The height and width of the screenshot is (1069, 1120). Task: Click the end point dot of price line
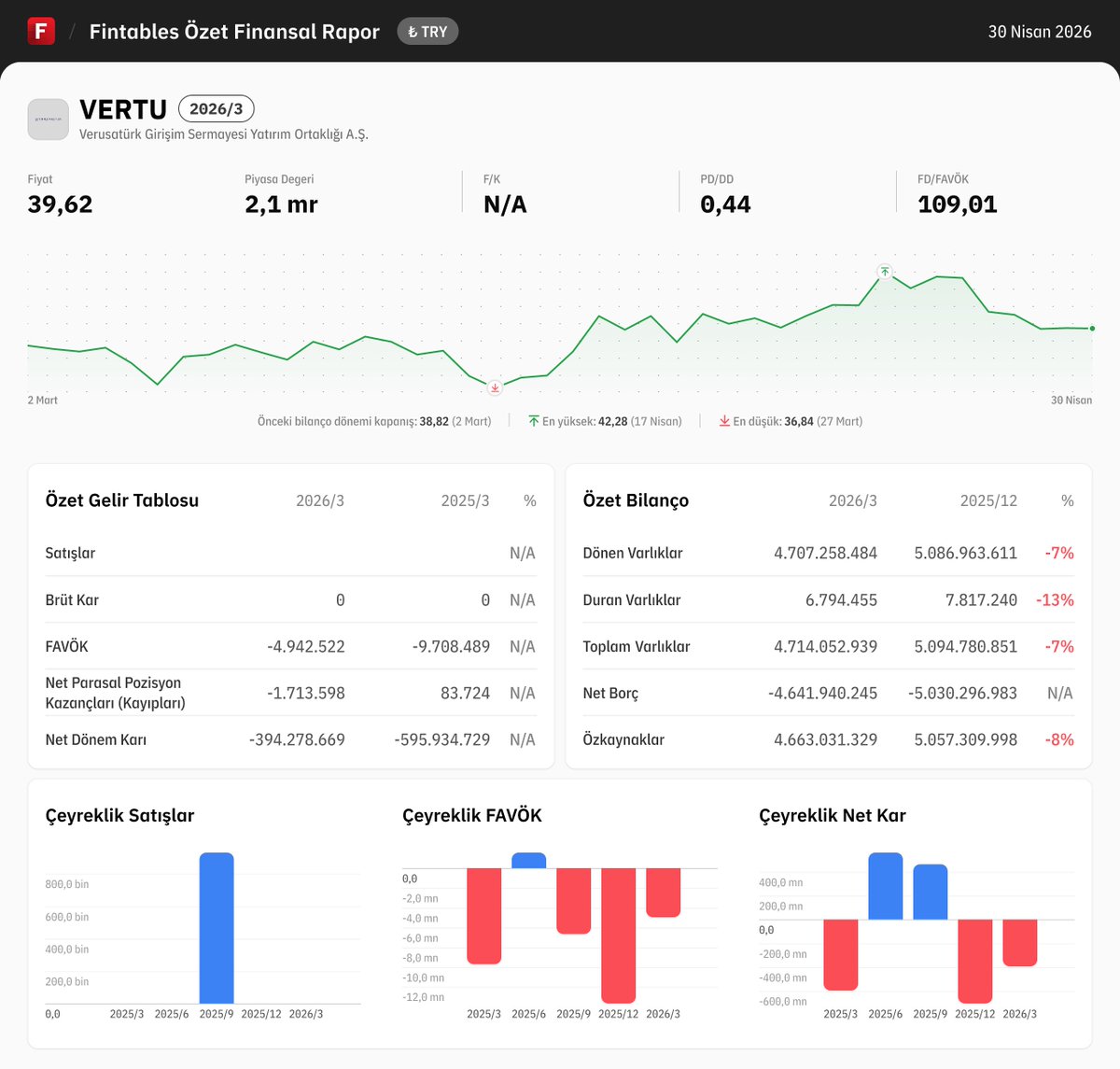pyautogui.click(x=1092, y=329)
